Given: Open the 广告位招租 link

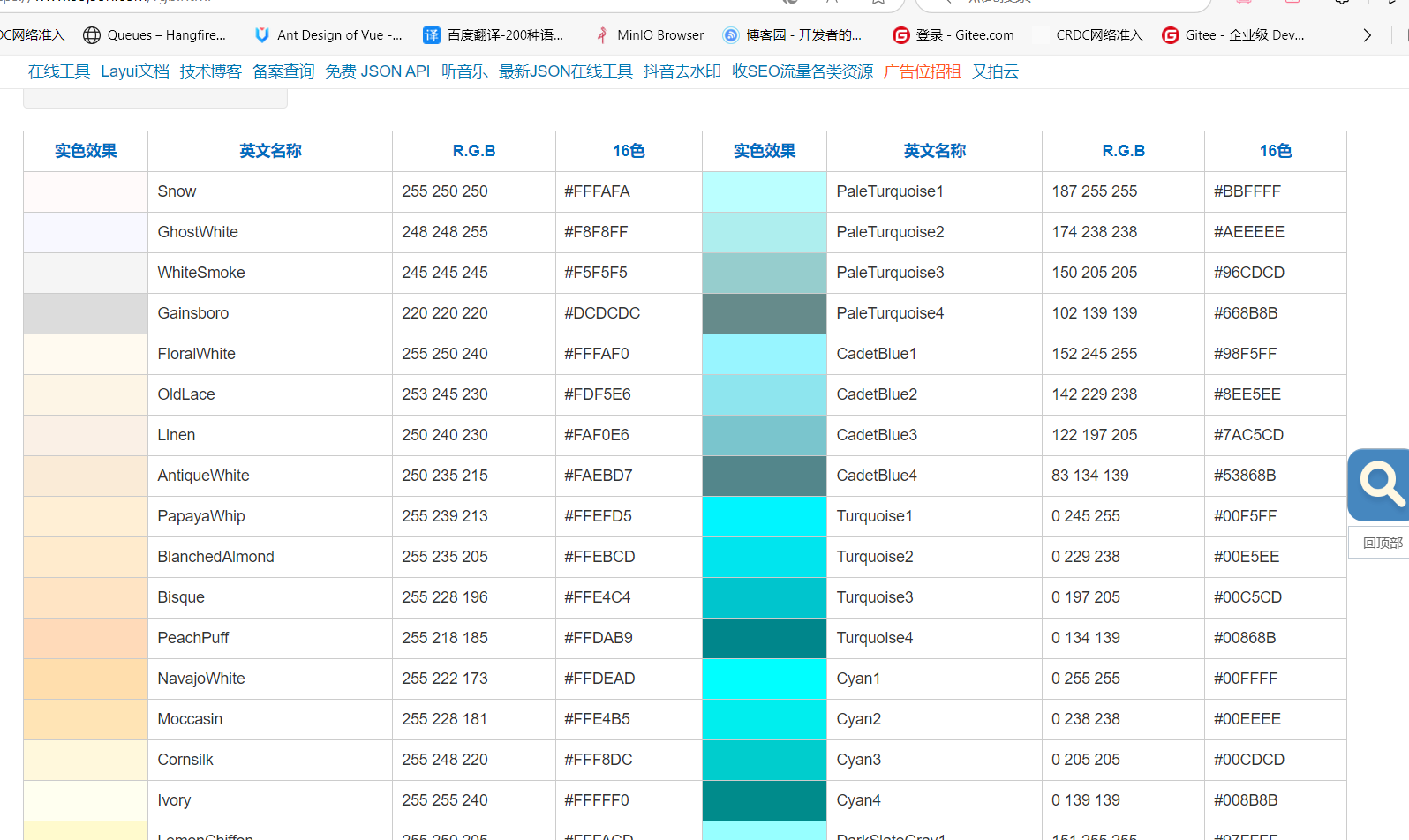Looking at the screenshot, I should (923, 71).
